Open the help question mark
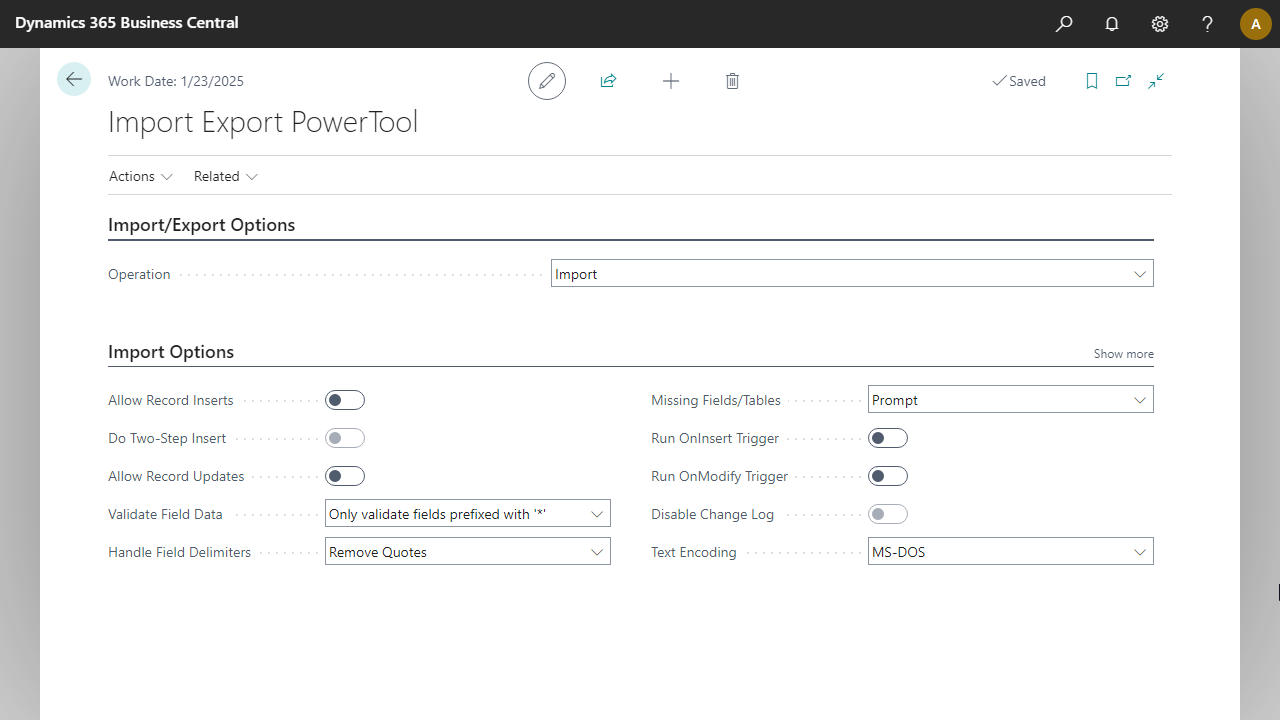Viewport: 1280px width, 720px height. click(x=1208, y=24)
